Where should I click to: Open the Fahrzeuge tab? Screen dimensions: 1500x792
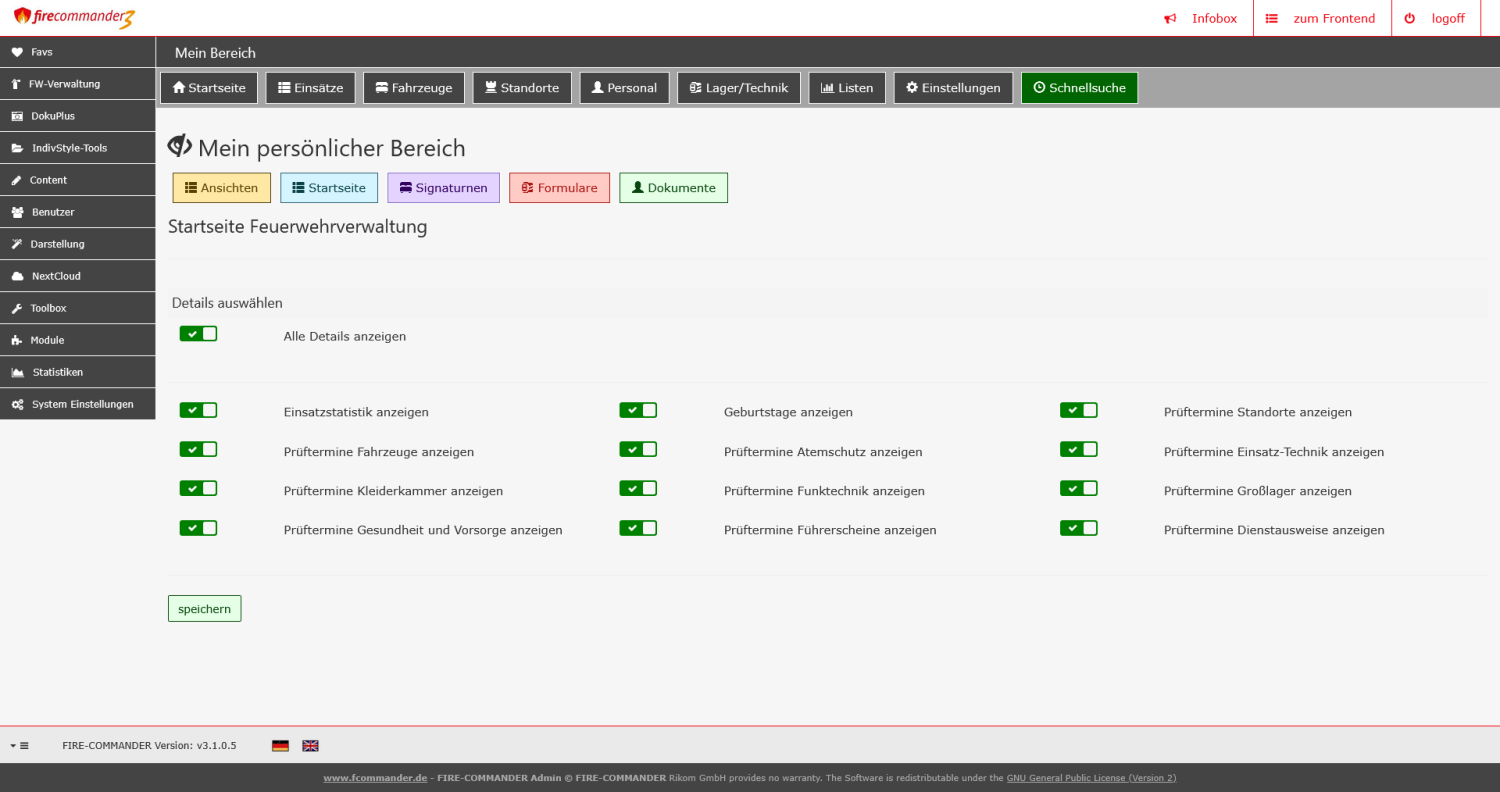pyautogui.click(x=413, y=88)
